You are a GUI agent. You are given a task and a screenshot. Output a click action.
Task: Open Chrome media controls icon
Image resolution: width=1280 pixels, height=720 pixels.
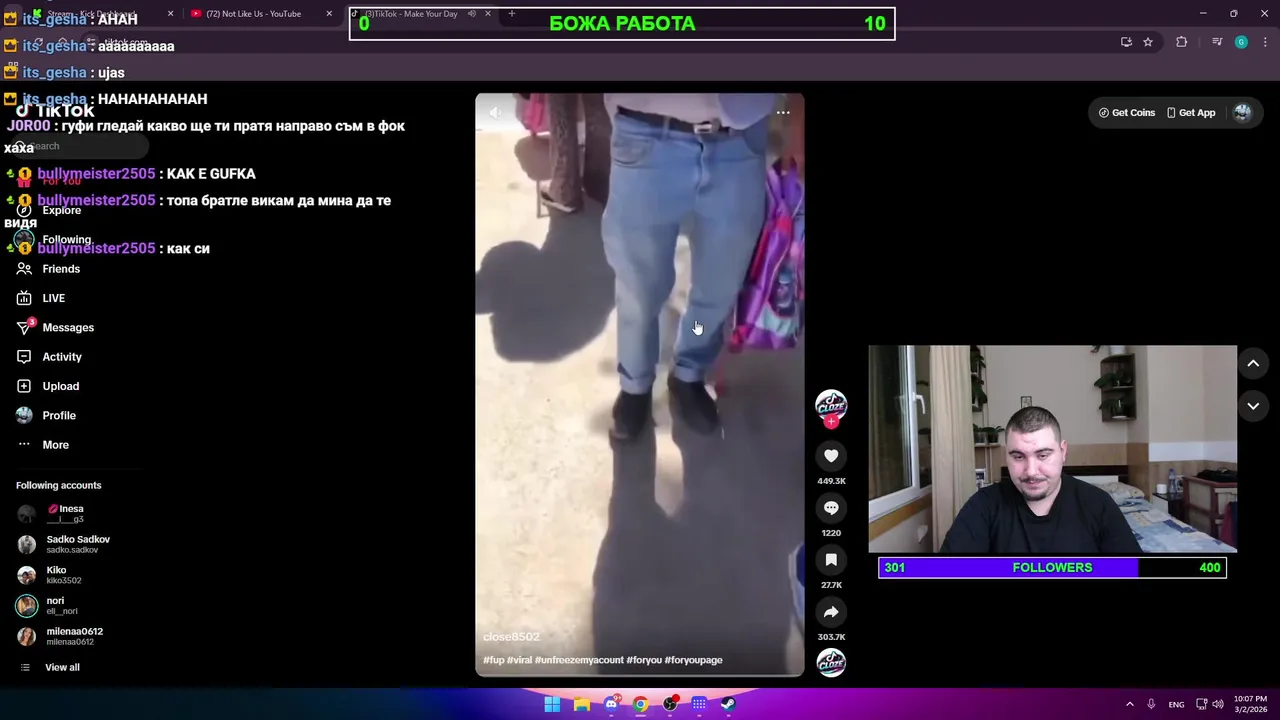pos(1217,42)
